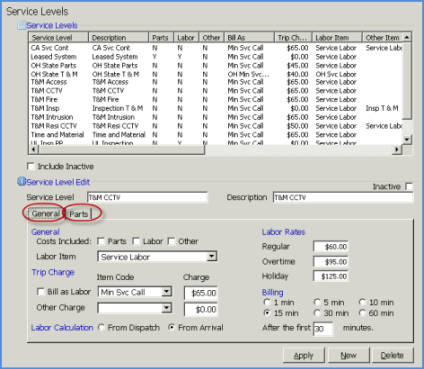Click the After the first minutes field
Image resolution: width=424 pixels, height=369 pixels.
coord(323,329)
